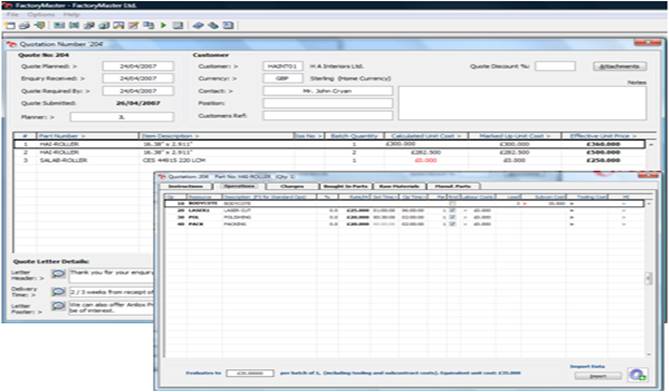
Task: Toggle the checkbox on the BODYCOTE operation row
Action: pos(452,204)
